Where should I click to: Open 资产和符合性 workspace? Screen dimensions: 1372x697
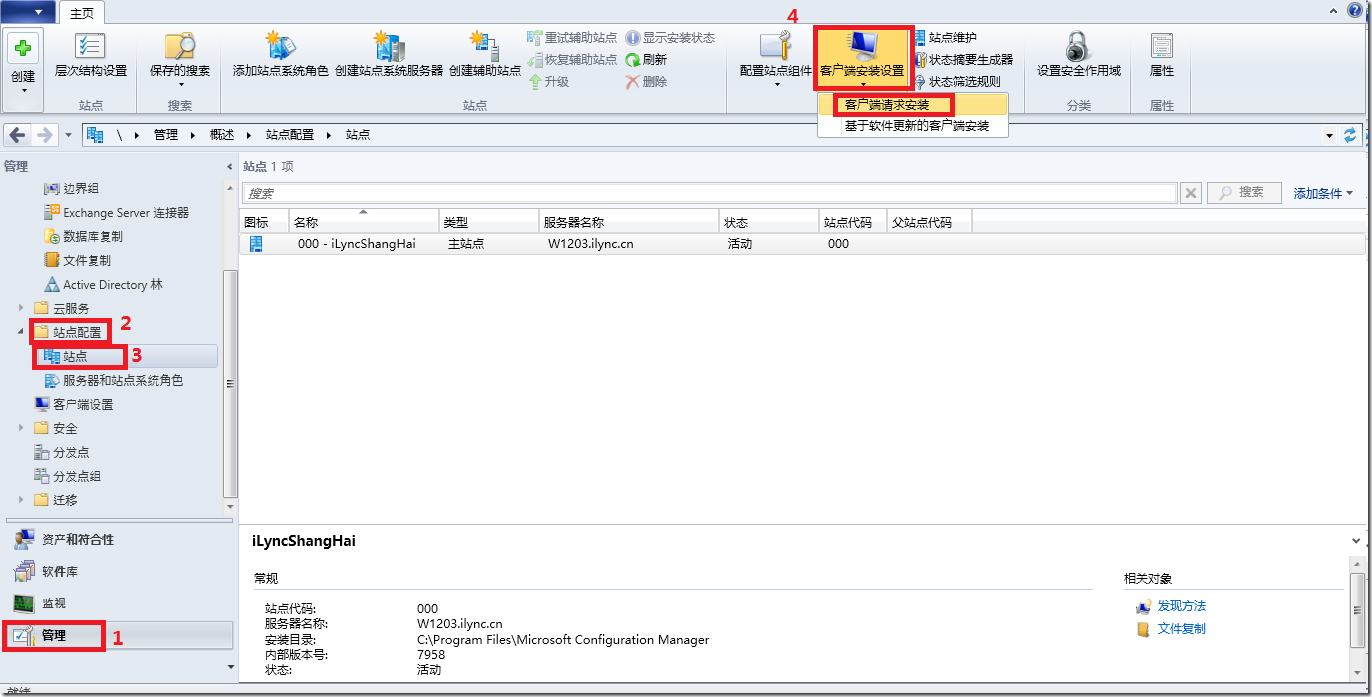click(118, 540)
